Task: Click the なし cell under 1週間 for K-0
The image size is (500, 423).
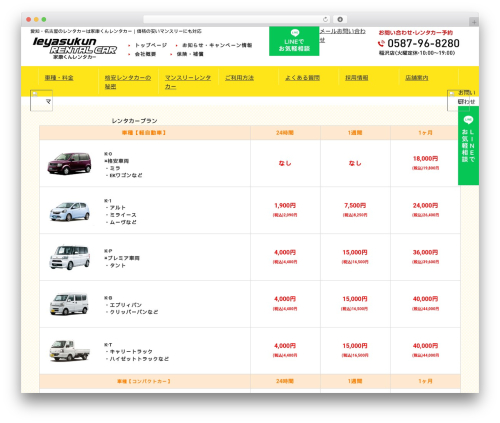Action: pyautogui.click(x=355, y=163)
